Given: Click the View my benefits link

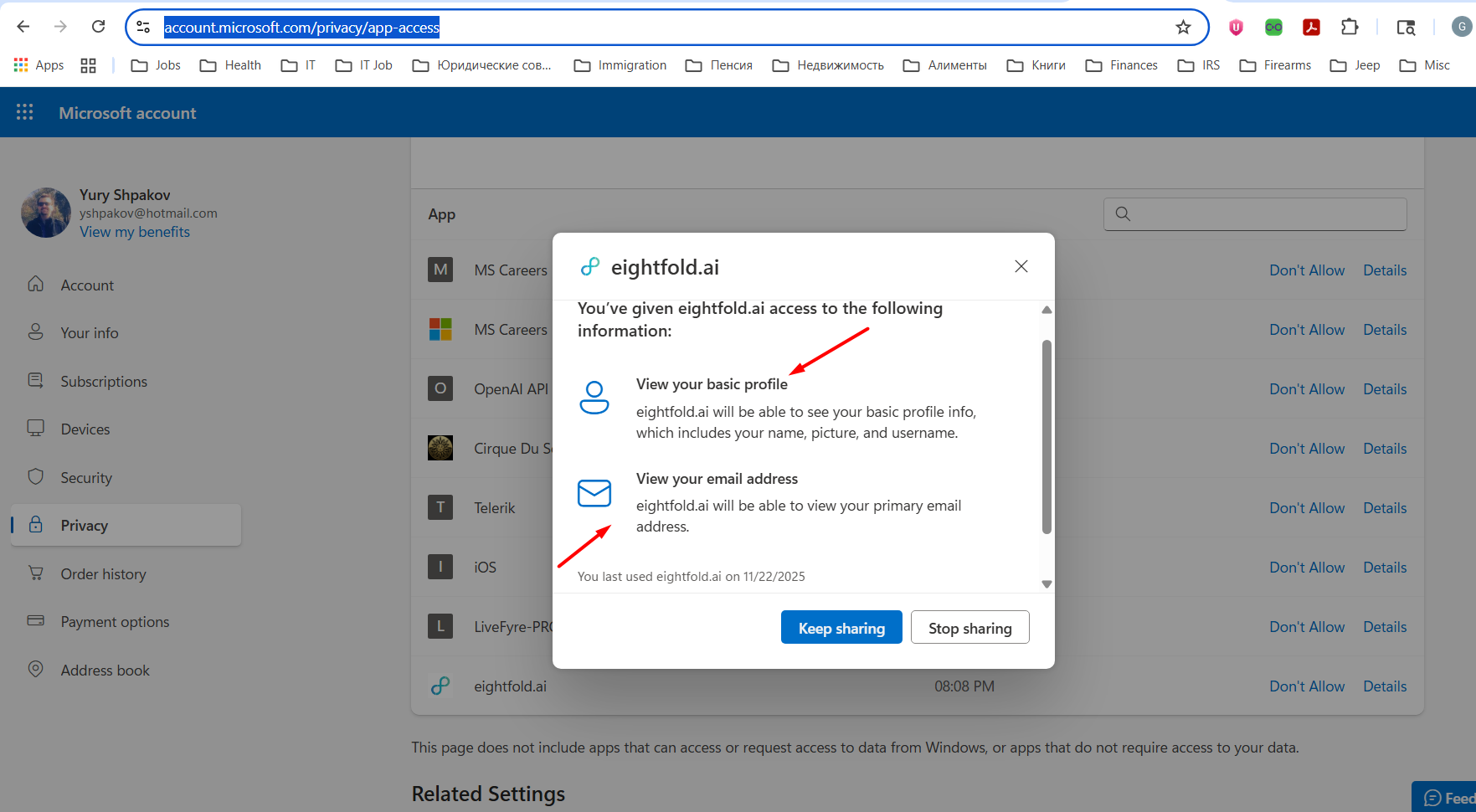Looking at the screenshot, I should 135,232.
